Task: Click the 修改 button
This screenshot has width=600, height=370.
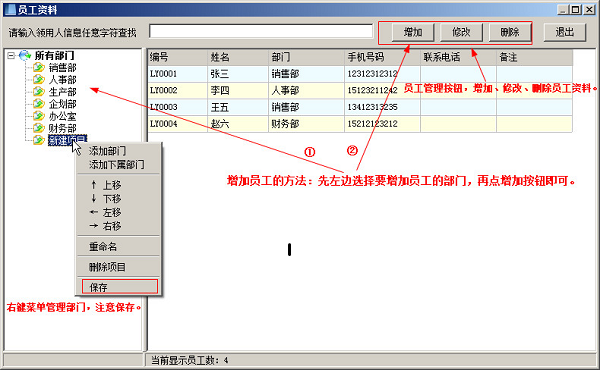Action: 461,32
